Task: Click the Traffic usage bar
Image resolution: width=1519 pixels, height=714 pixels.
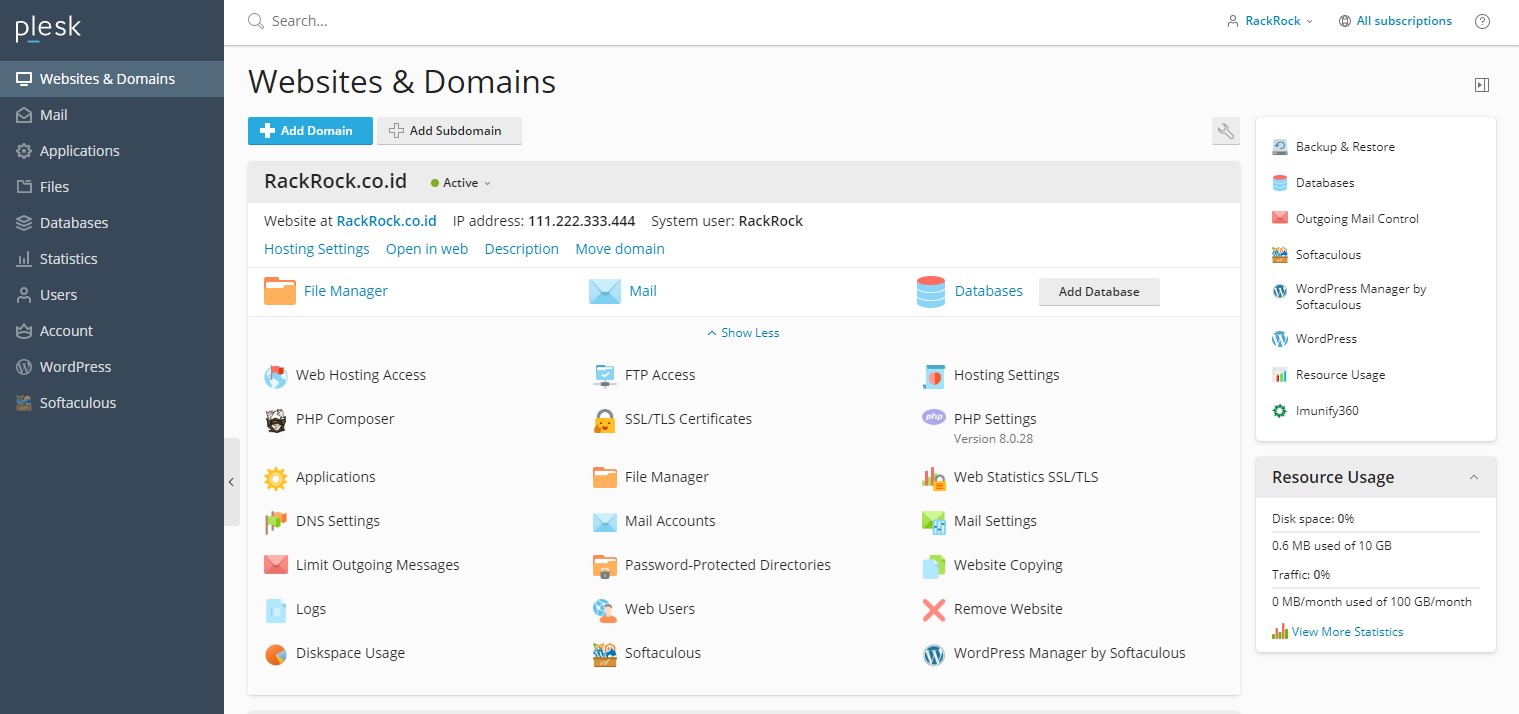Action: [x=1376, y=587]
